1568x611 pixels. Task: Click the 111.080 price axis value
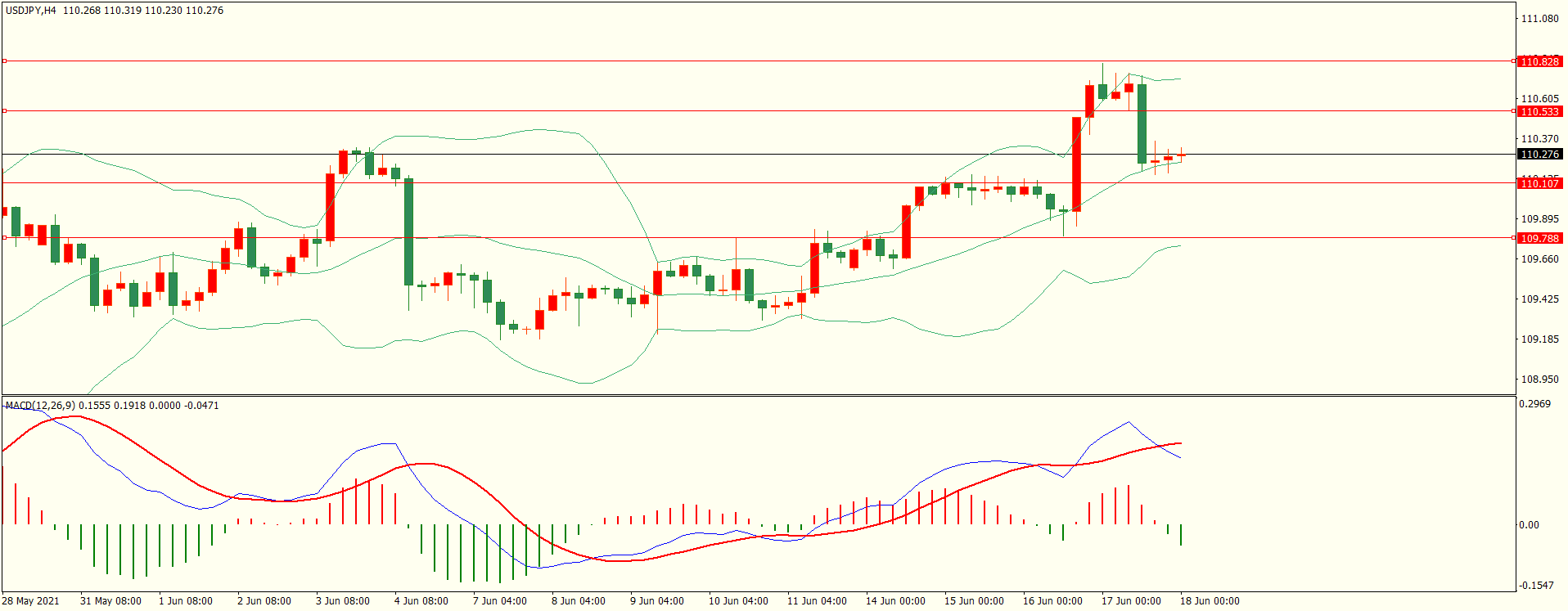1539,18
